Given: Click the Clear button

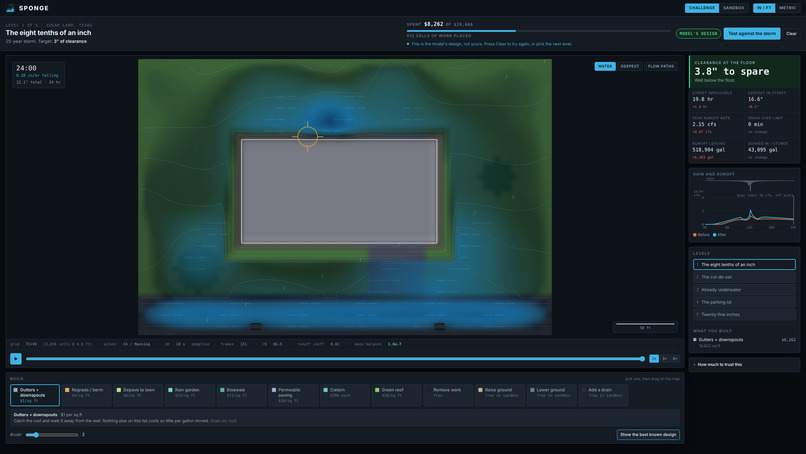Looking at the screenshot, I should (791, 33).
